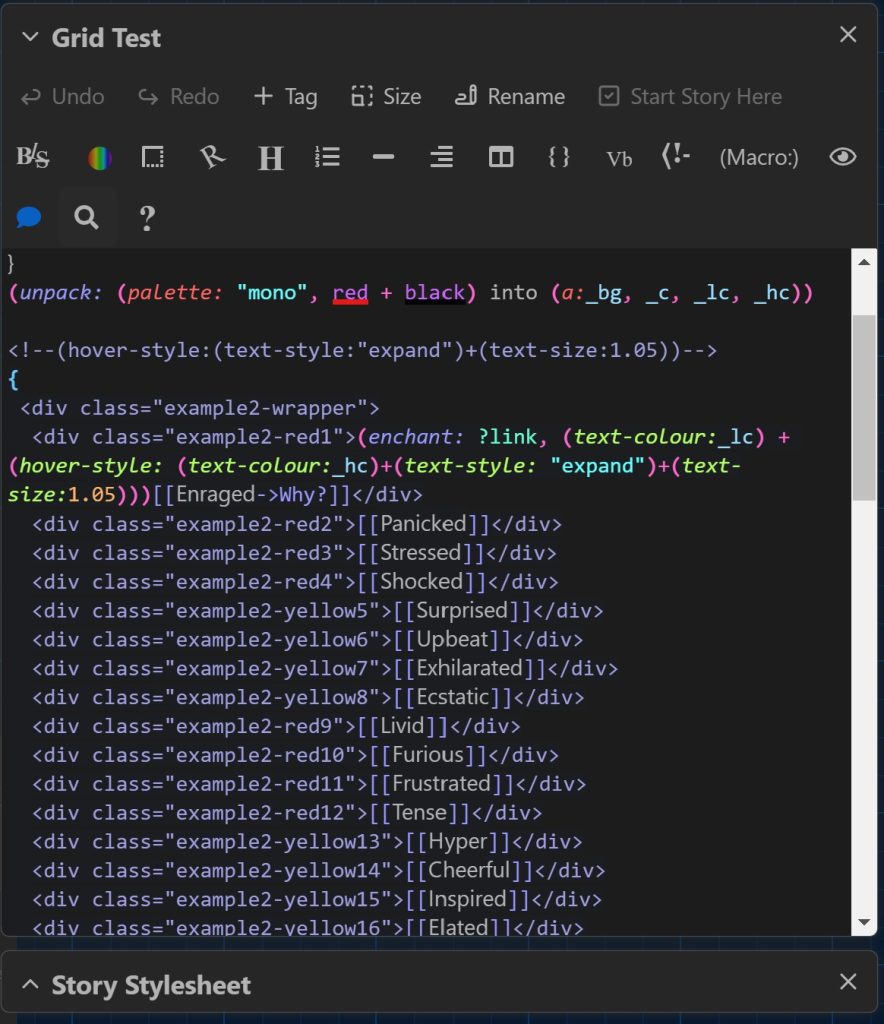Click the verbatim Vb markup icon

pos(619,158)
